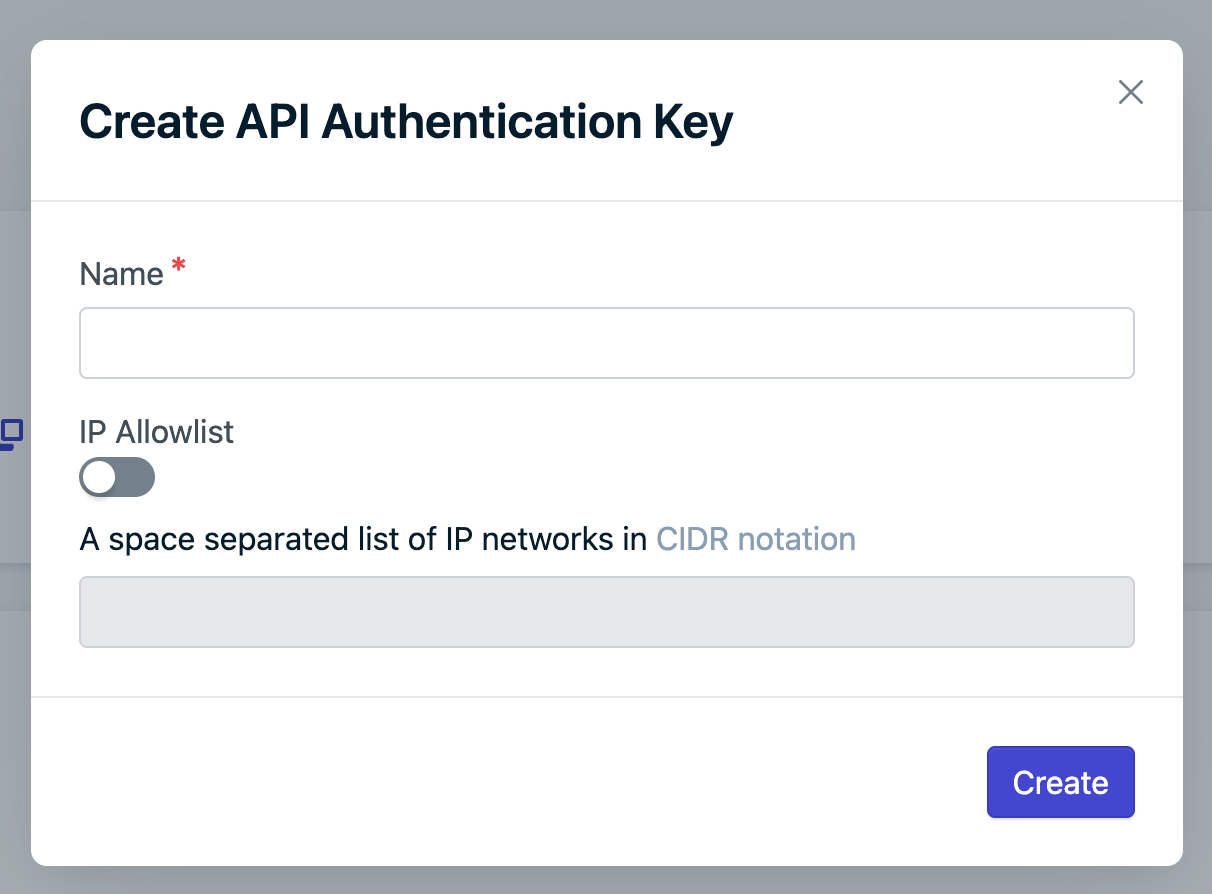The image size is (1212, 894).
Task: Click the IP Allowlist label text
Action: pyautogui.click(x=156, y=432)
